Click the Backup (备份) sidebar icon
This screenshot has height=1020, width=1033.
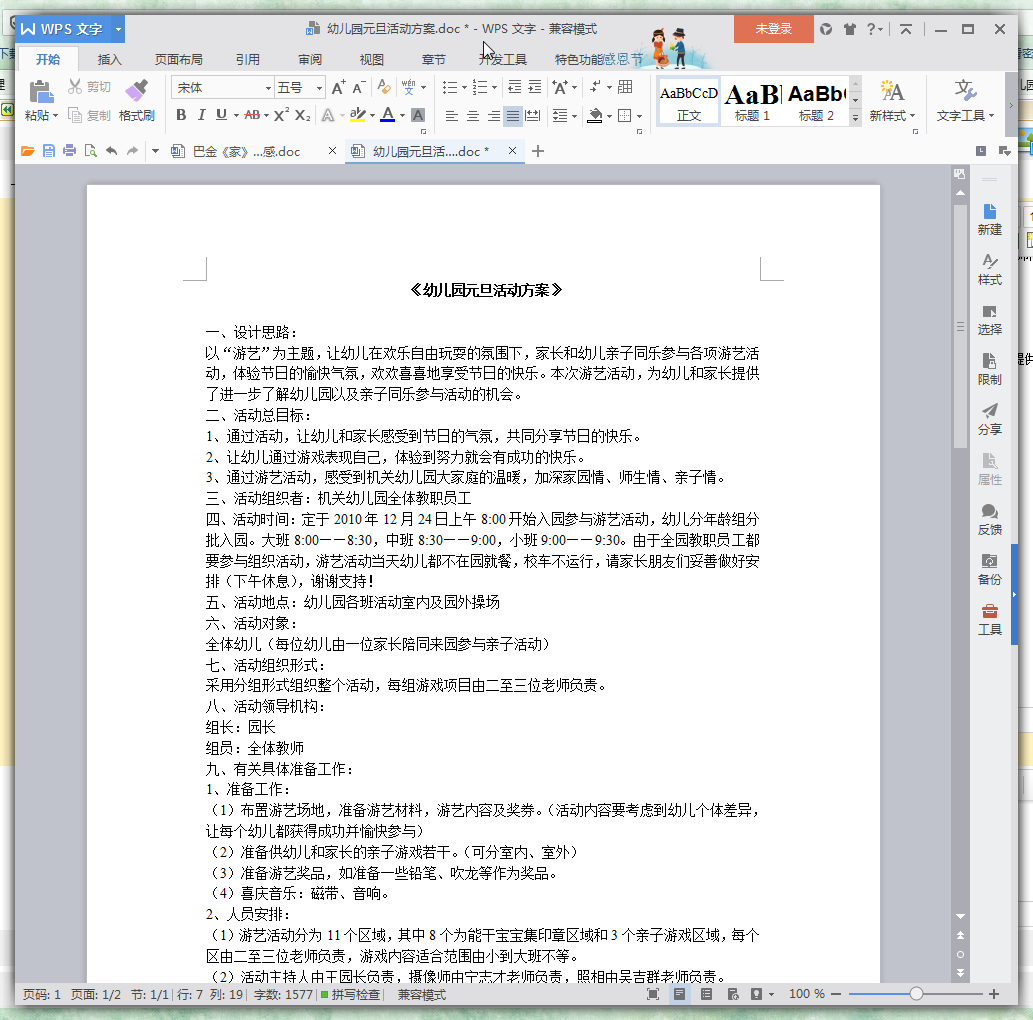(989, 569)
